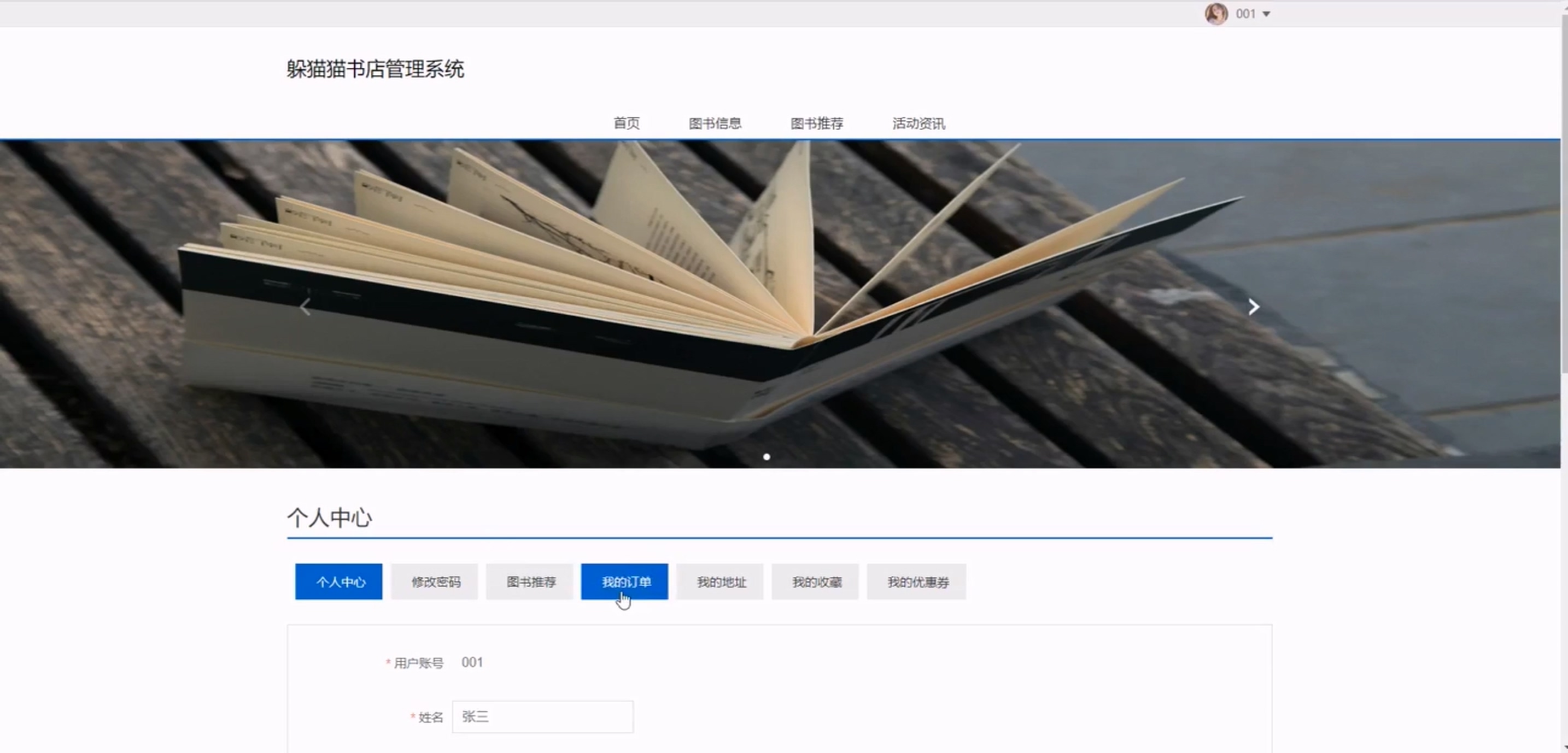Go to previous carousel slide

(x=306, y=307)
